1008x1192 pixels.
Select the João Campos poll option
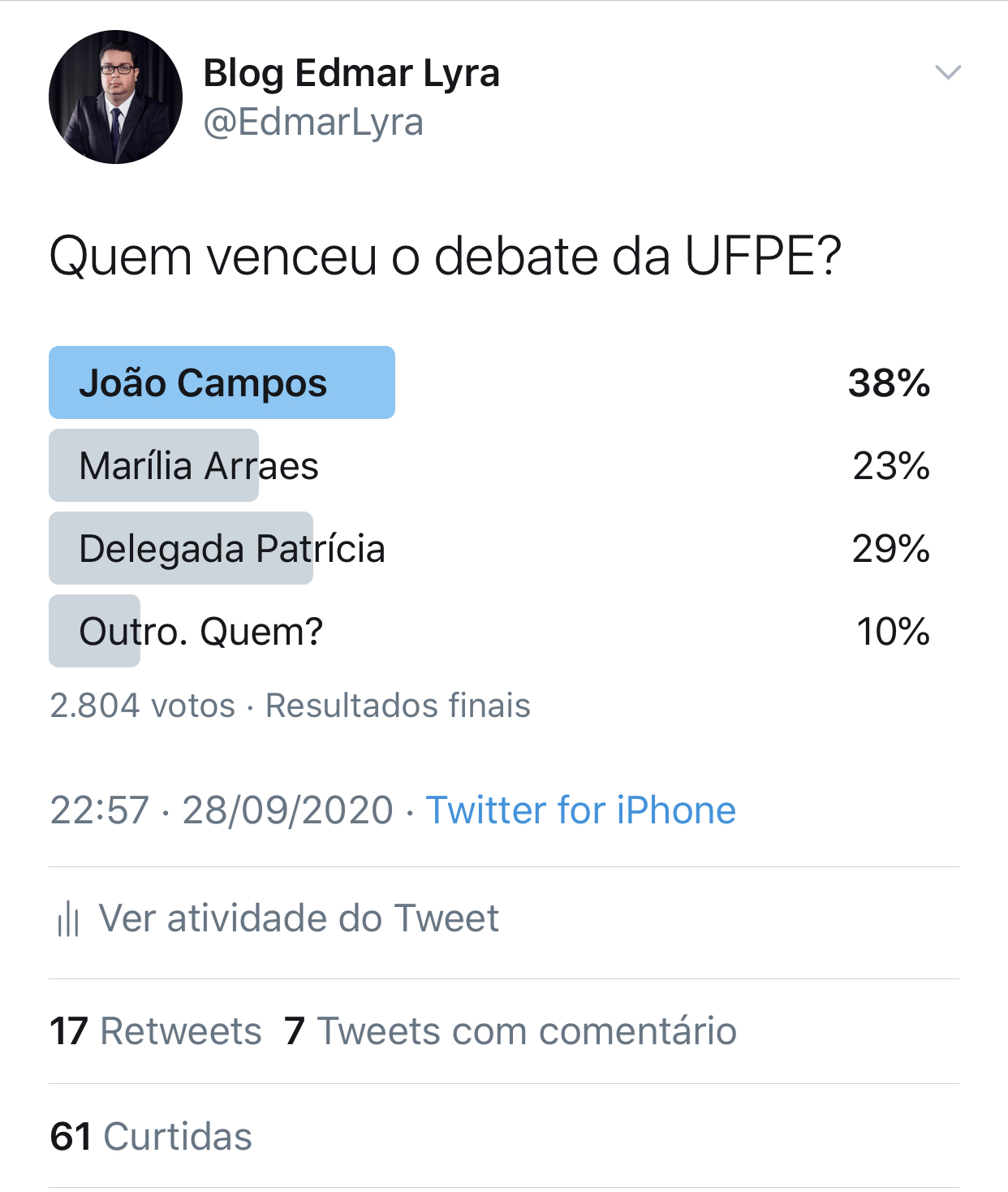tap(222, 383)
